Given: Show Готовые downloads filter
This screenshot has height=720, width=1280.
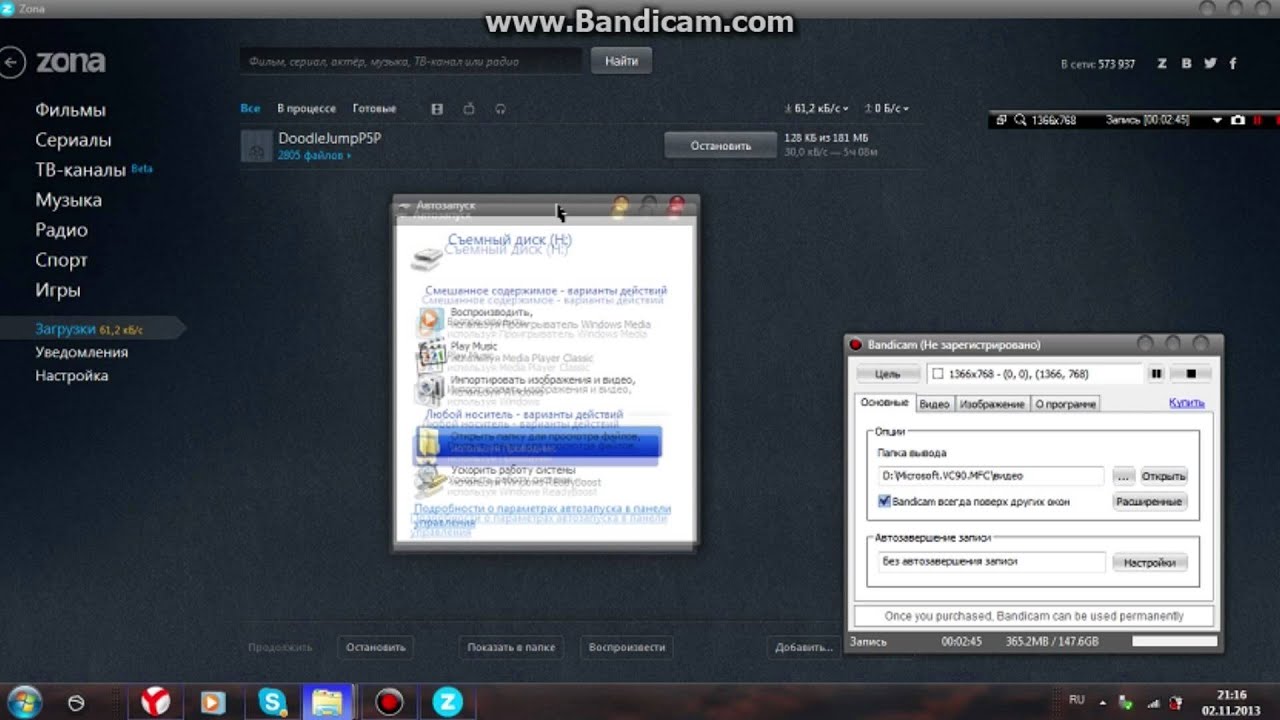Looking at the screenshot, I should coord(374,108).
